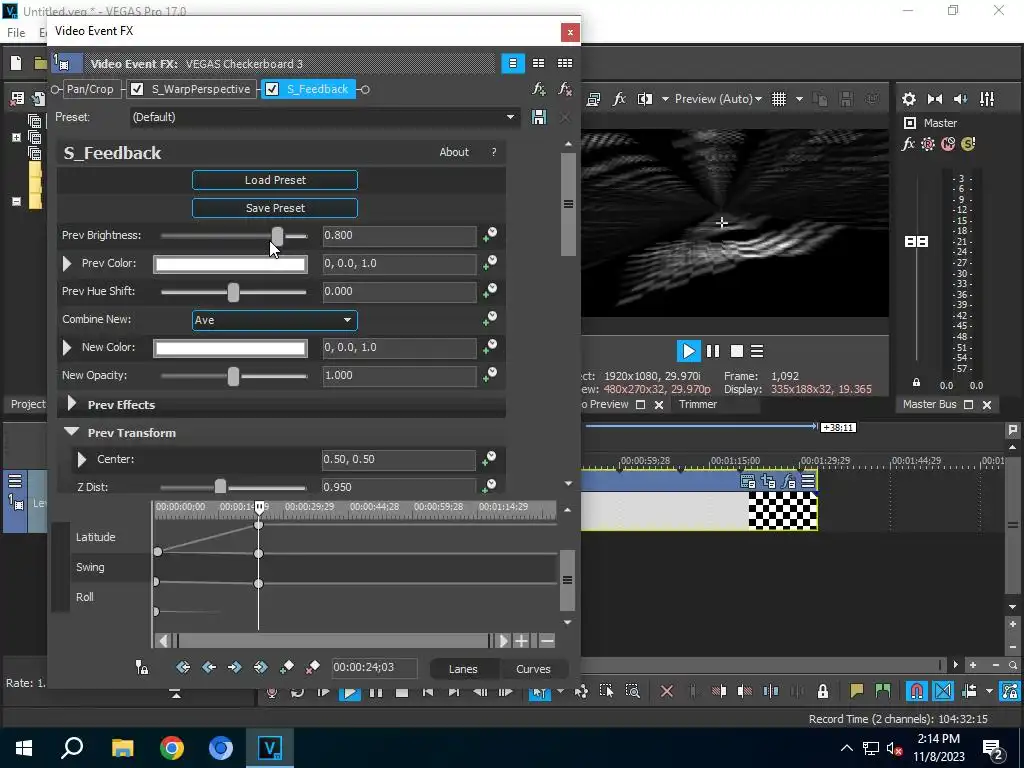Open the Preview (Auto) quality dropdown

coord(718,99)
